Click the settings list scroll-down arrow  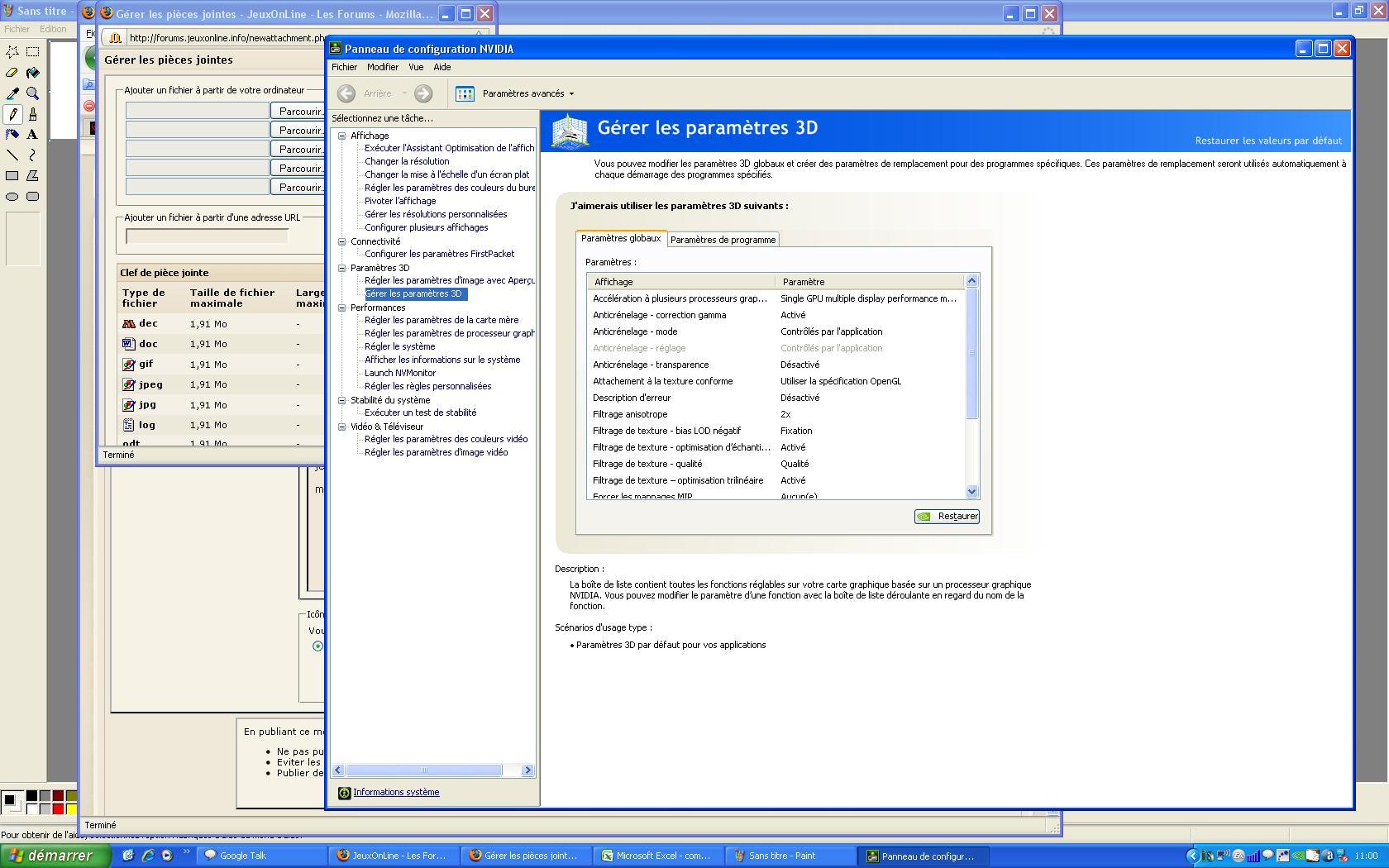pos(972,491)
